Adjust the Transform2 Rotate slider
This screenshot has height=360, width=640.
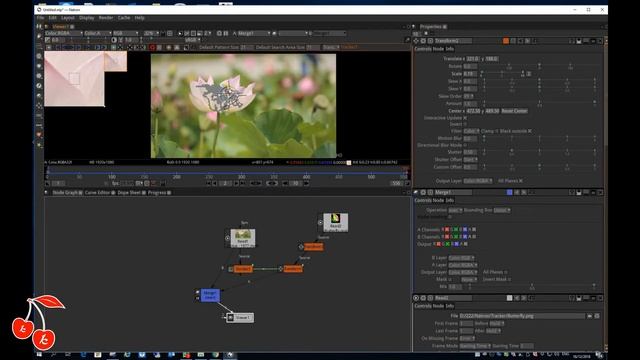(x=539, y=66)
